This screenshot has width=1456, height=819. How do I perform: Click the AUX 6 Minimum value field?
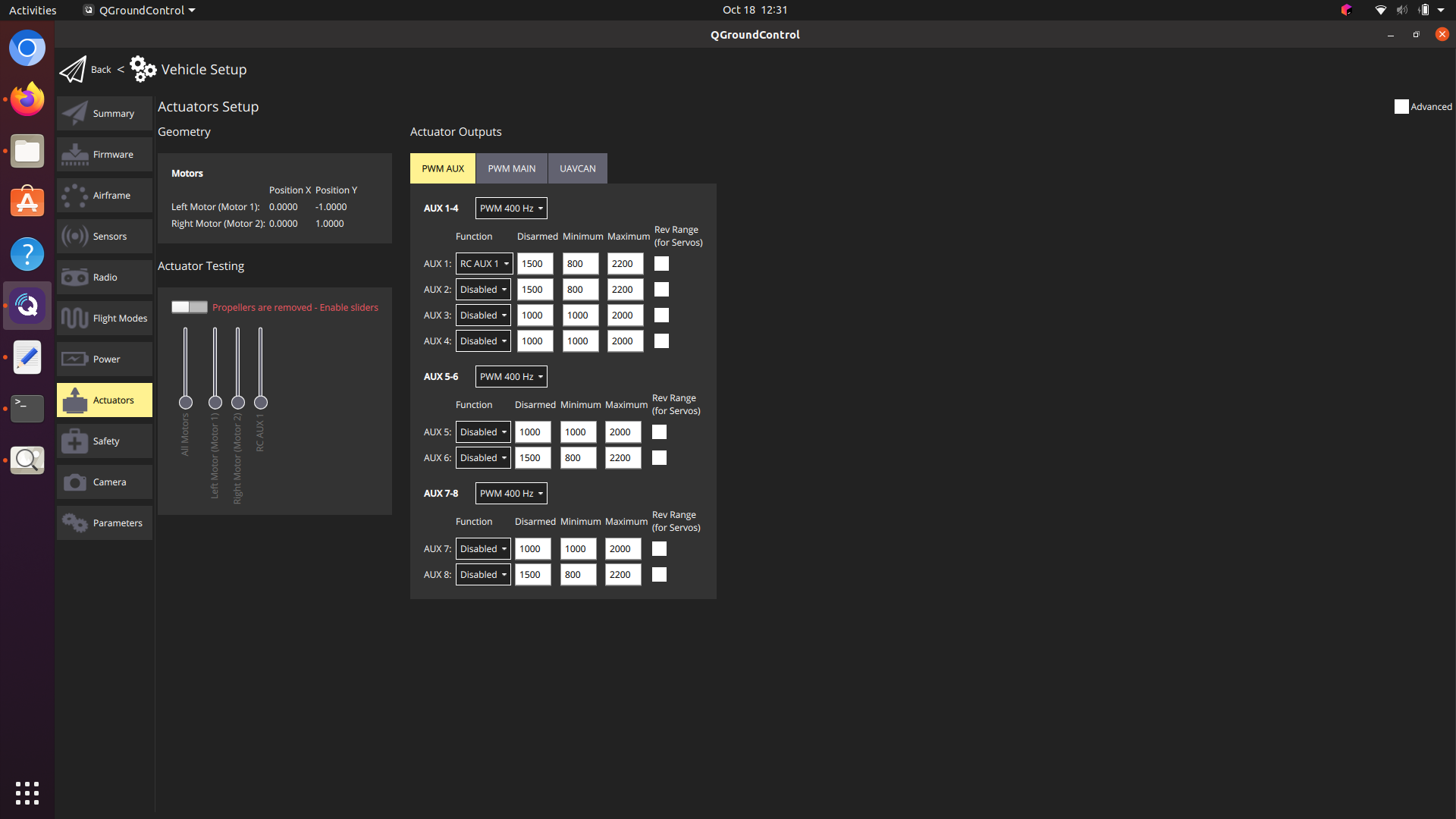click(579, 458)
